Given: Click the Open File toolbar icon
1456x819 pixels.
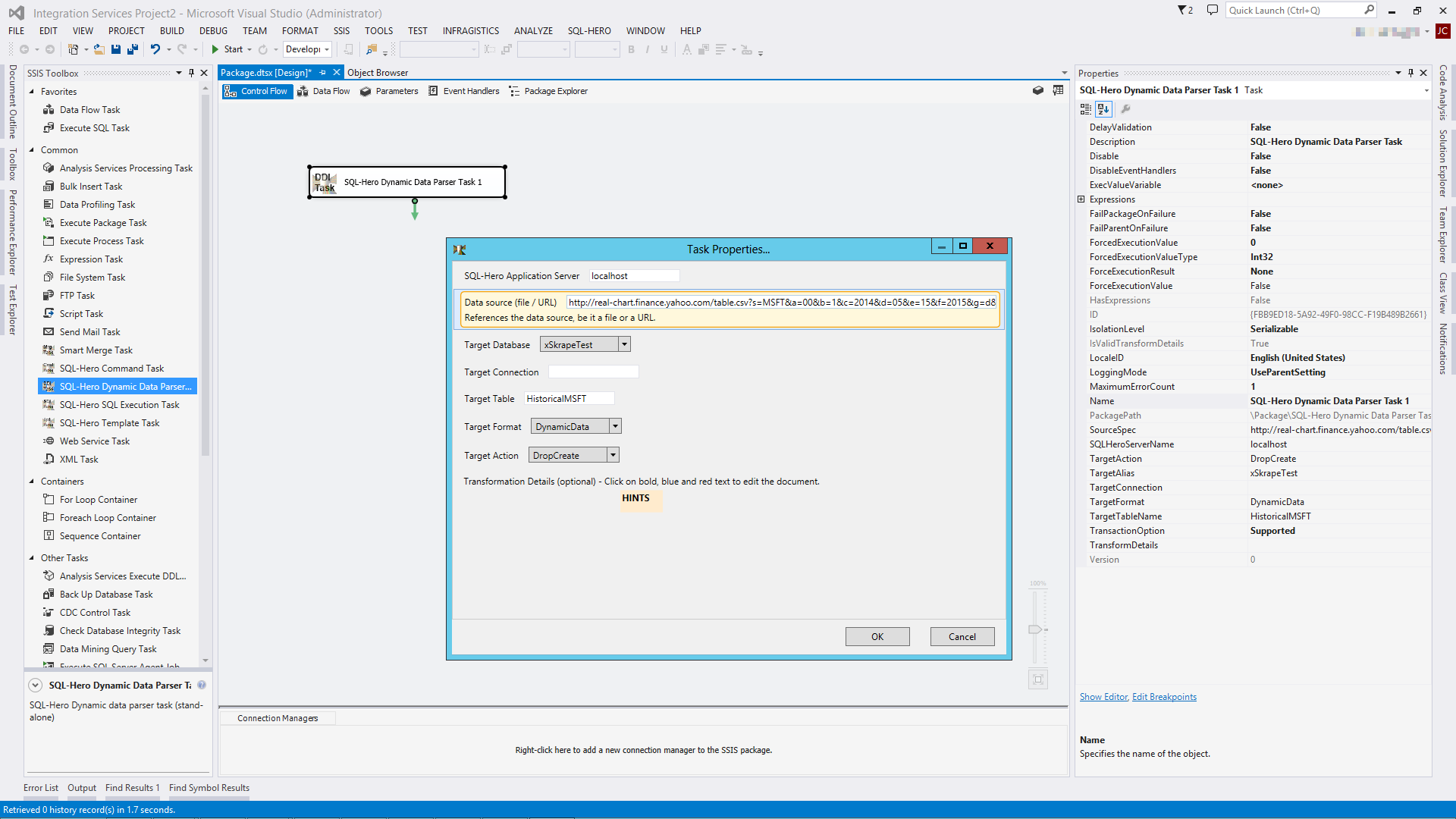Looking at the screenshot, I should click(x=99, y=49).
